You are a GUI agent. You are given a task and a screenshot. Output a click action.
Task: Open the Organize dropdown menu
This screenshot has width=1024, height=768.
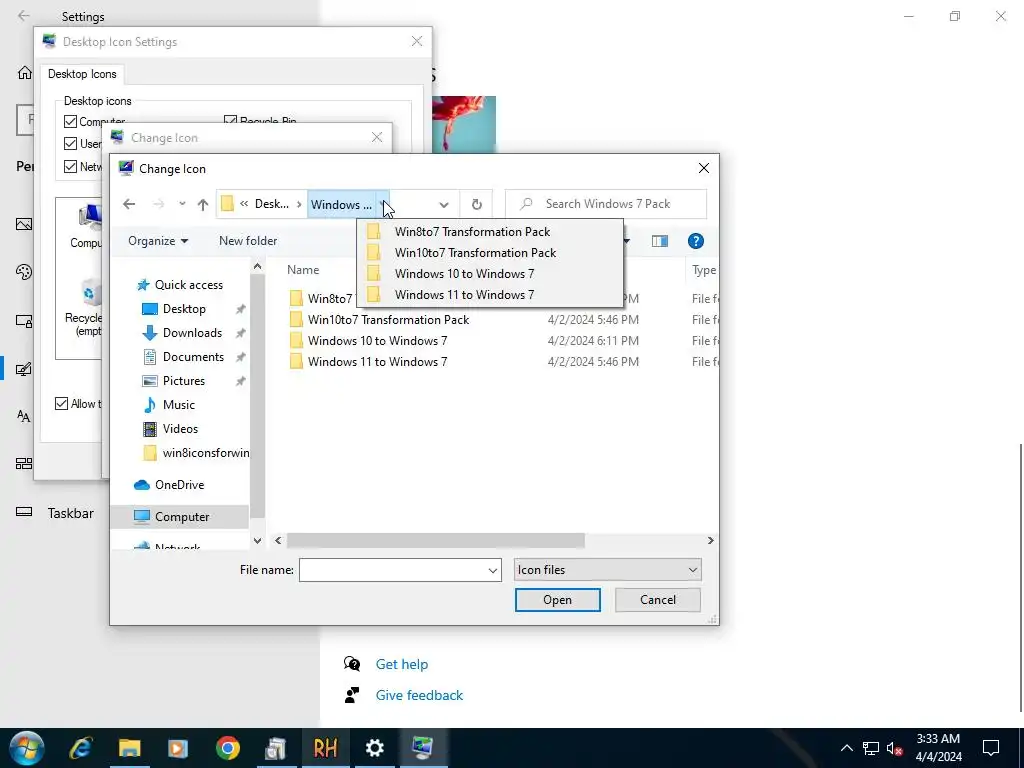click(158, 241)
